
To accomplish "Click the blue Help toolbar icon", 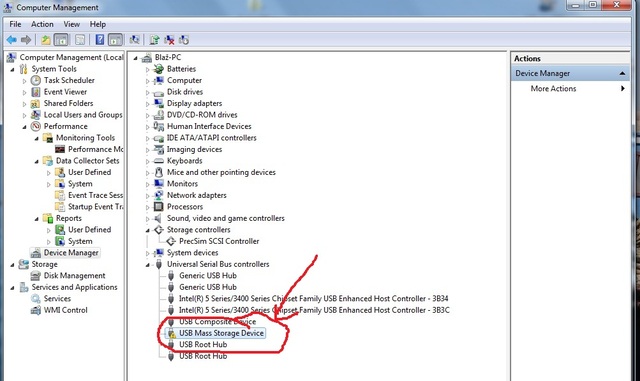I will point(100,40).
